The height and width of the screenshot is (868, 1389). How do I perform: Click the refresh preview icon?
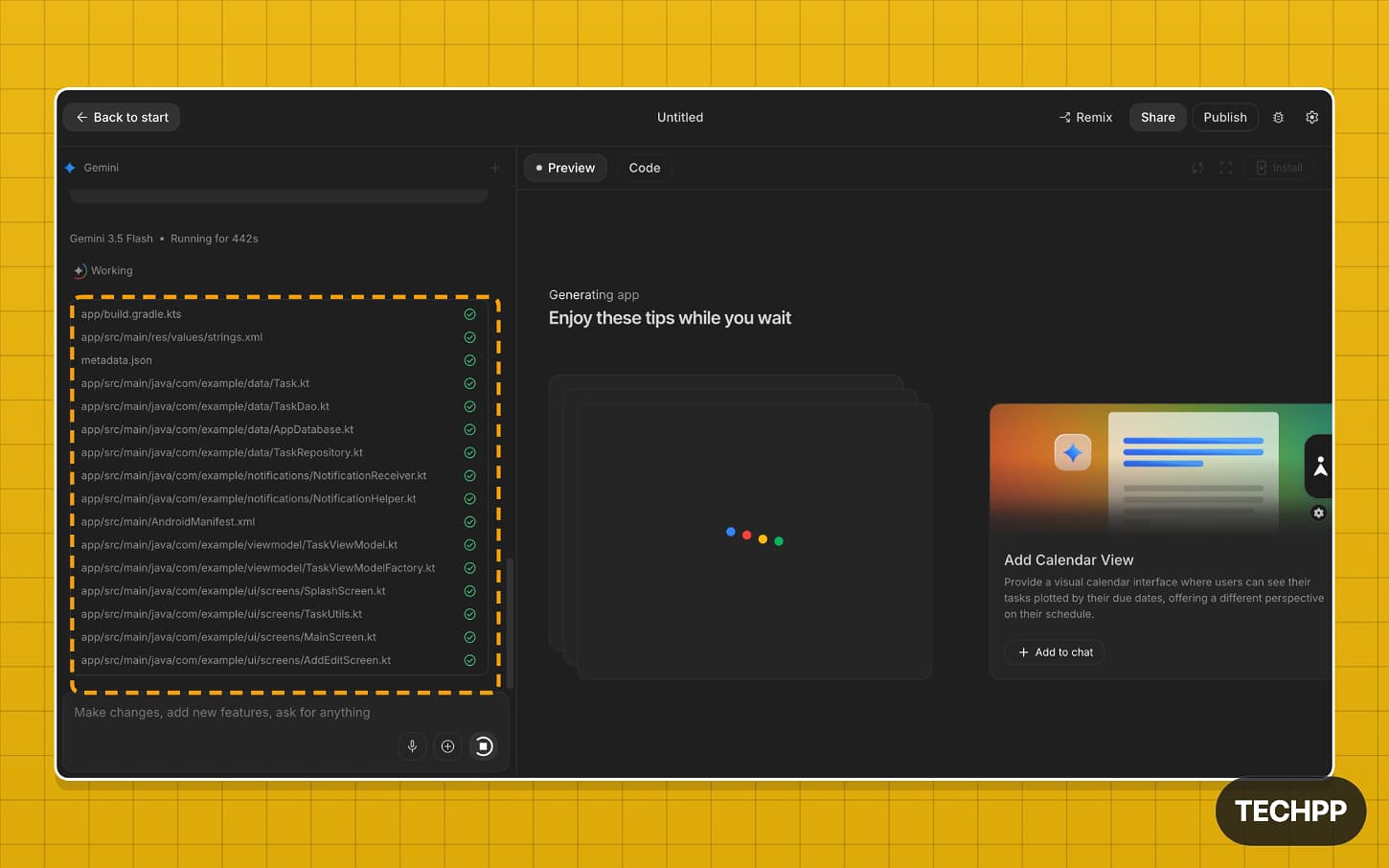click(1197, 168)
